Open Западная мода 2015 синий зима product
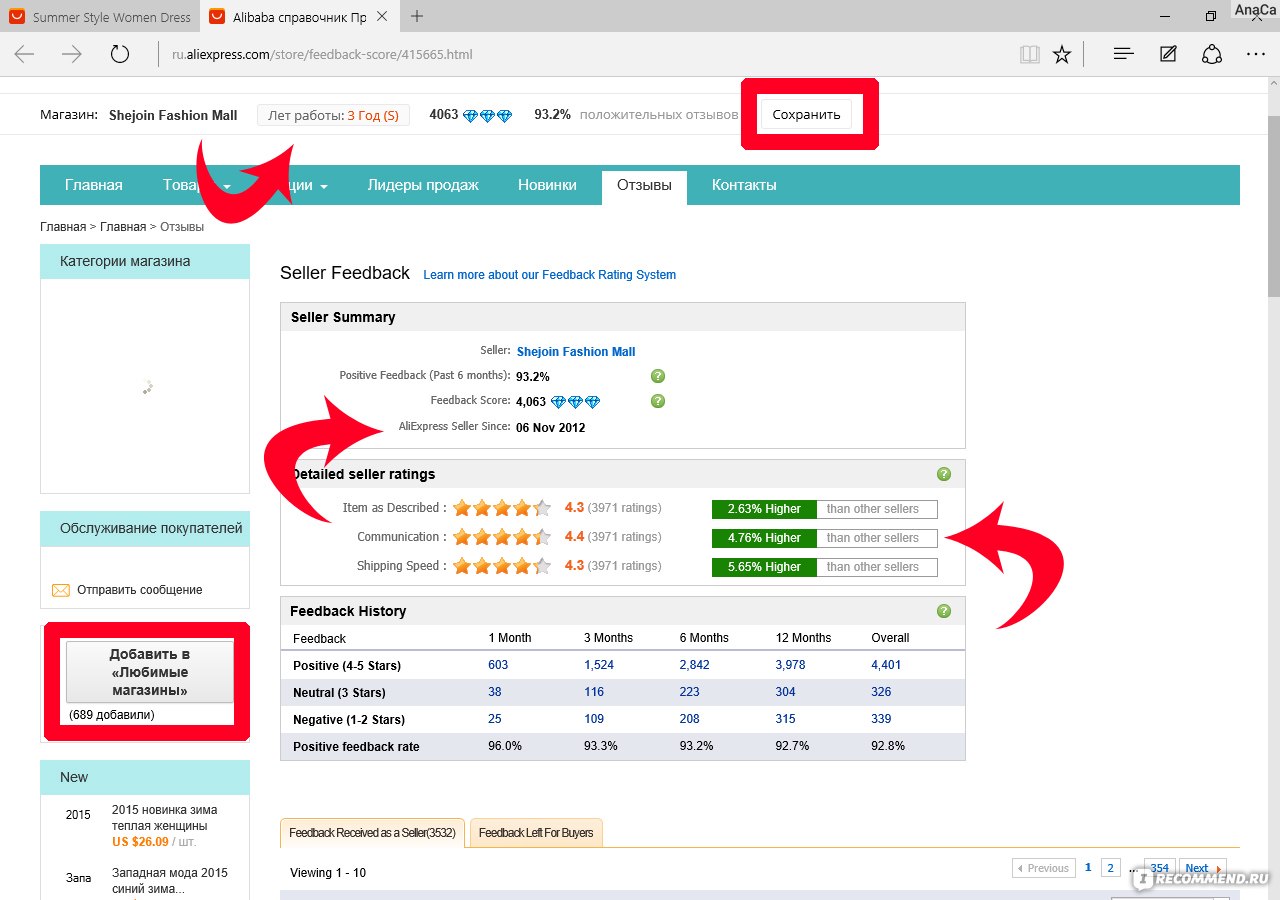The height and width of the screenshot is (900, 1280). [x=170, y=881]
